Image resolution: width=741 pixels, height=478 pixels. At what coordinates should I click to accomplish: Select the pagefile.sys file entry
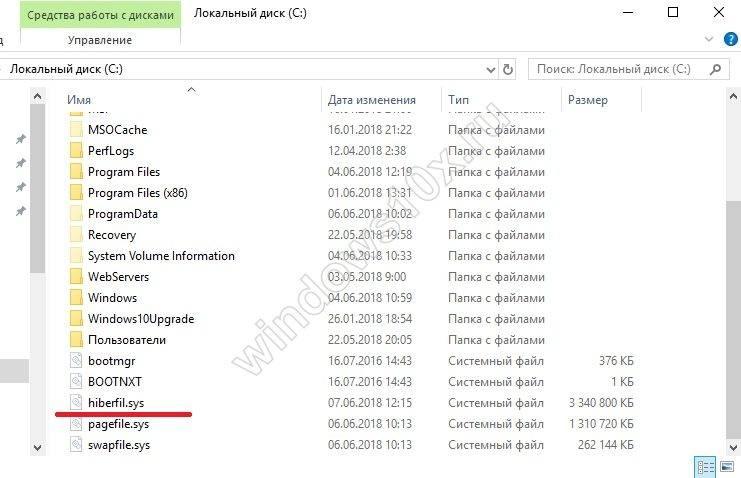pos(118,424)
